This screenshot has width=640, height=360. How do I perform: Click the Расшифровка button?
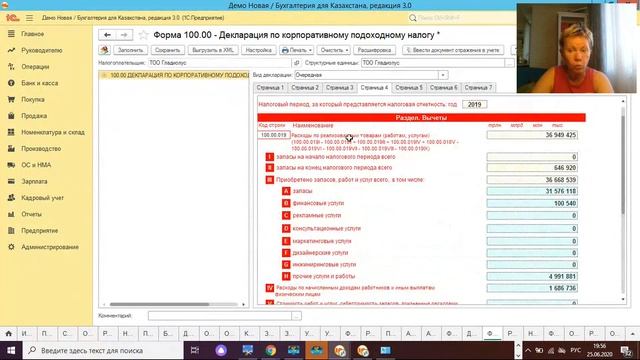(x=374, y=50)
